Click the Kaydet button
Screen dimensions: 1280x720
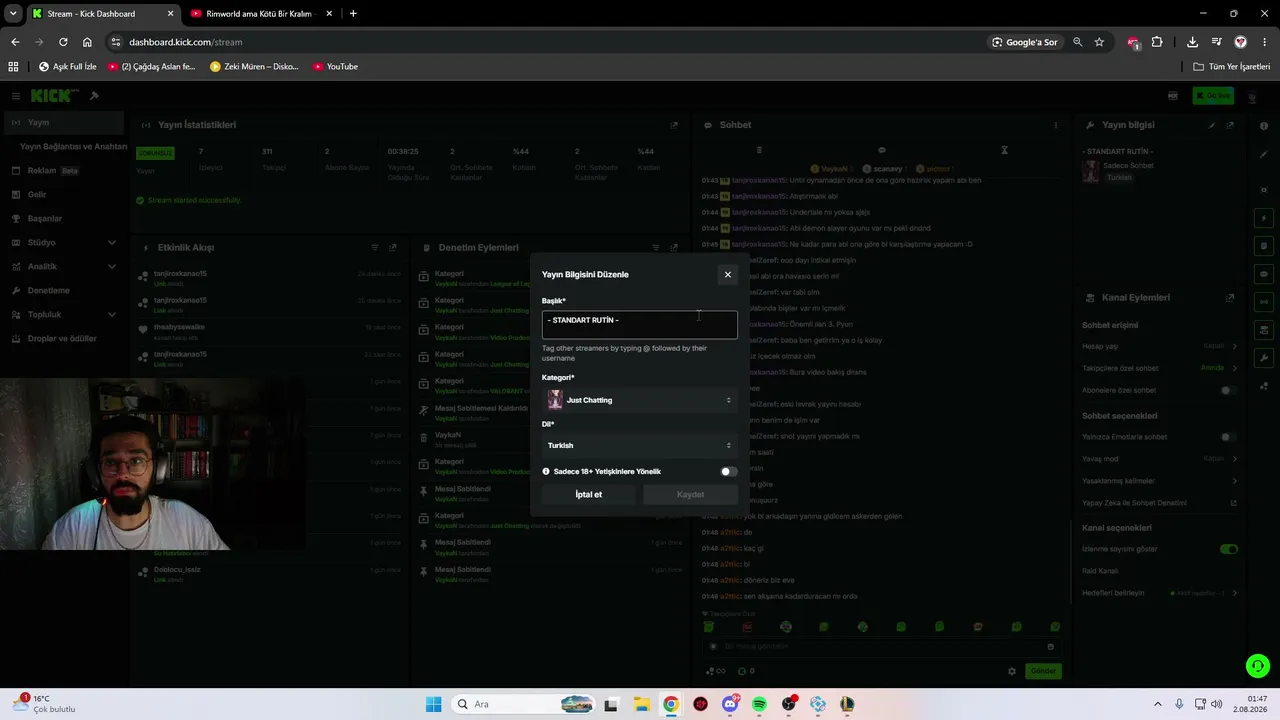coord(690,494)
